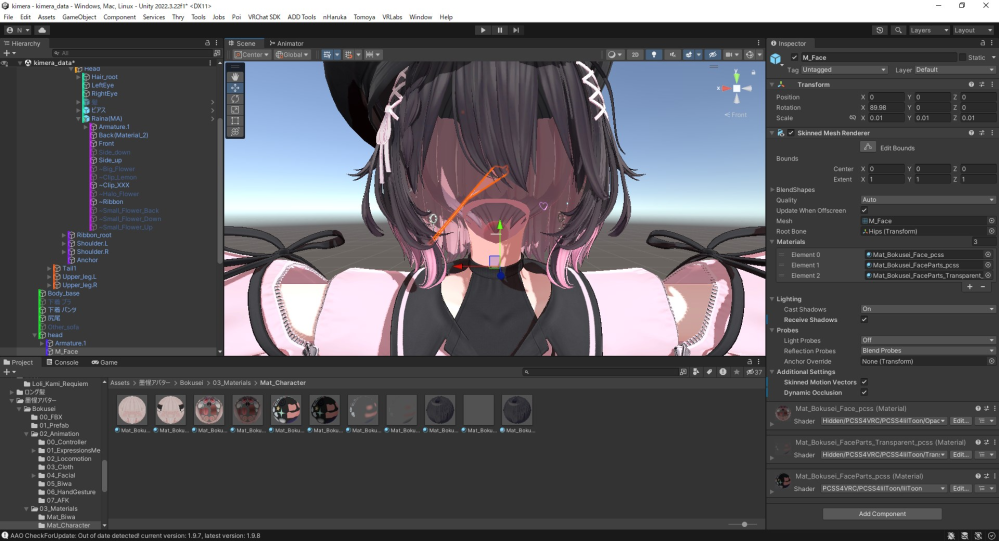Select the first Mat_Boku material thumbnail

(132, 410)
